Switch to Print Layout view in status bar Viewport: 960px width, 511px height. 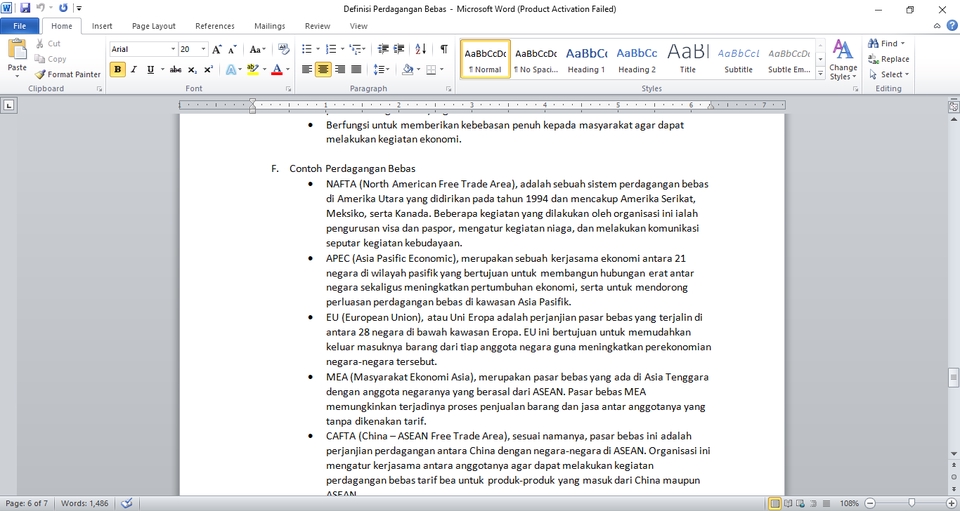(775, 503)
